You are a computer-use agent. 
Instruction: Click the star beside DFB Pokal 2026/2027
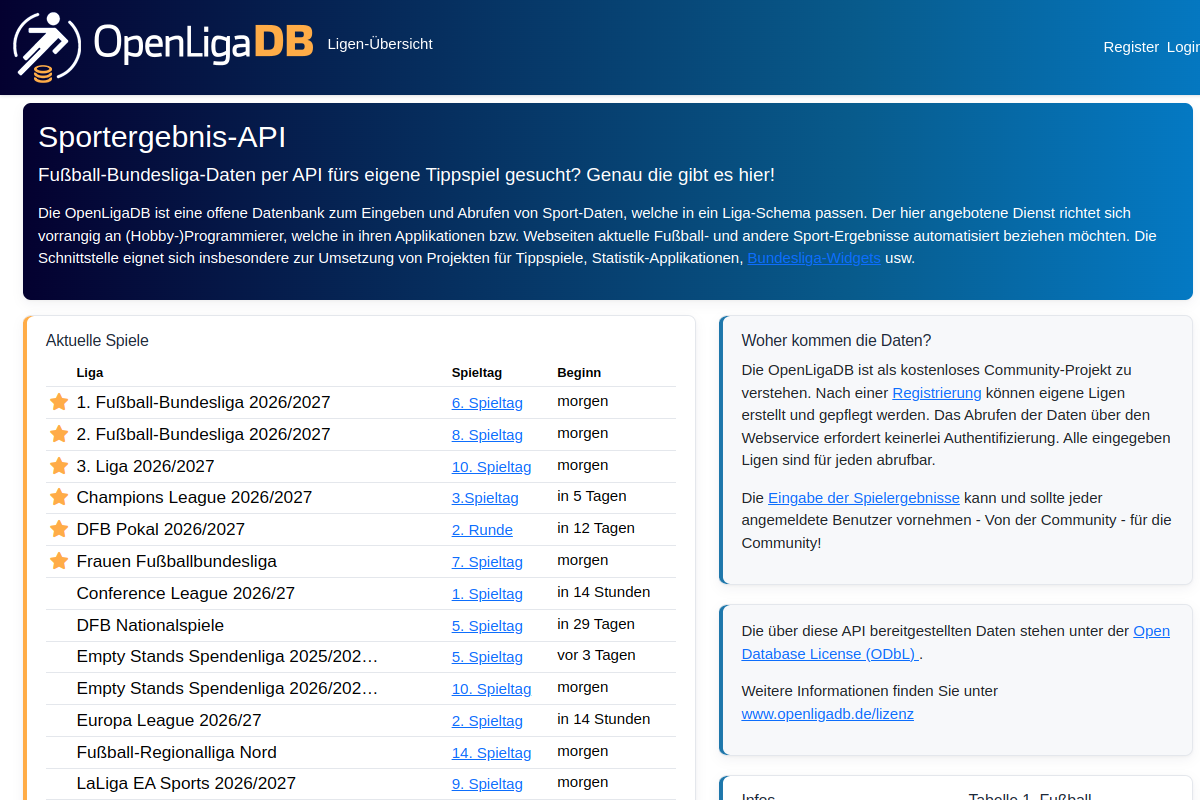tap(59, 529)
